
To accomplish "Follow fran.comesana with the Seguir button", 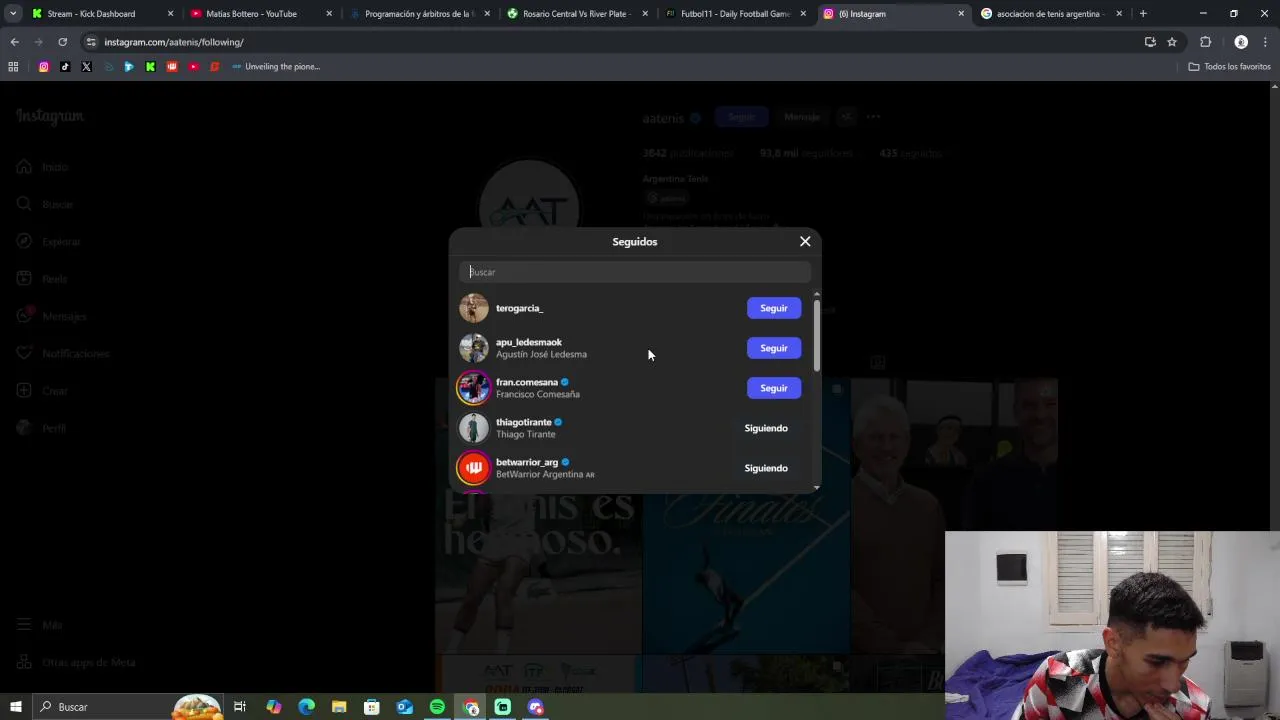I will [774, 388].
